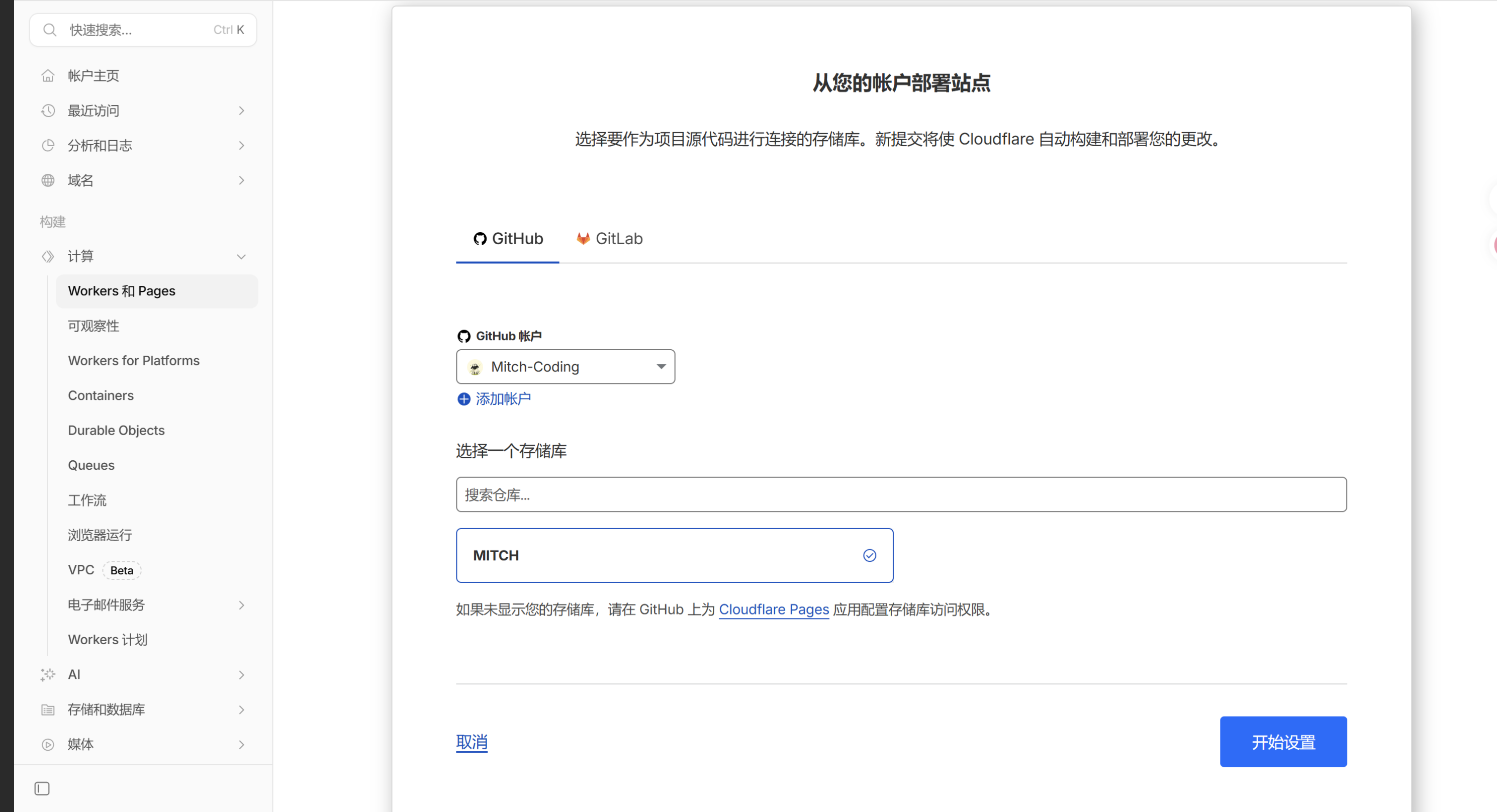Expand the 存储和数据库 chevron
Screen dimensions: 1497x812
[241, 709]
